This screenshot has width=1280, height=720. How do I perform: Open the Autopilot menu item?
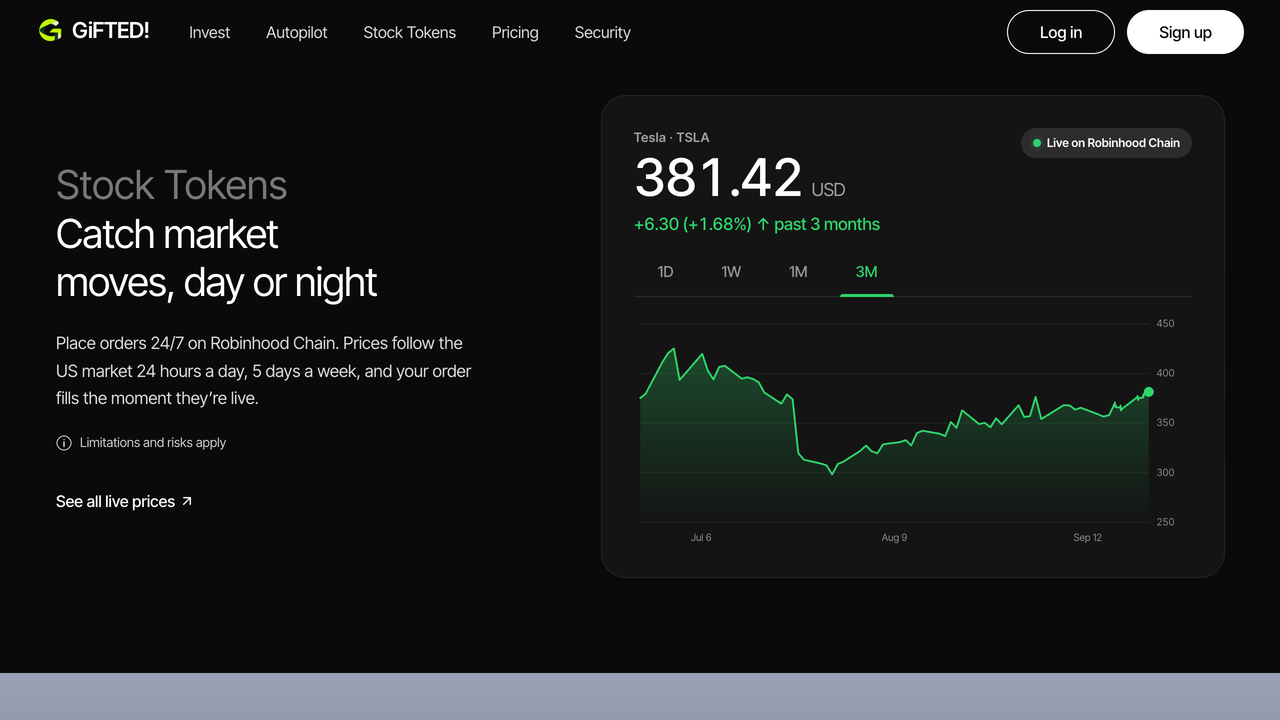pyautogui.click(x=297, y=32)
